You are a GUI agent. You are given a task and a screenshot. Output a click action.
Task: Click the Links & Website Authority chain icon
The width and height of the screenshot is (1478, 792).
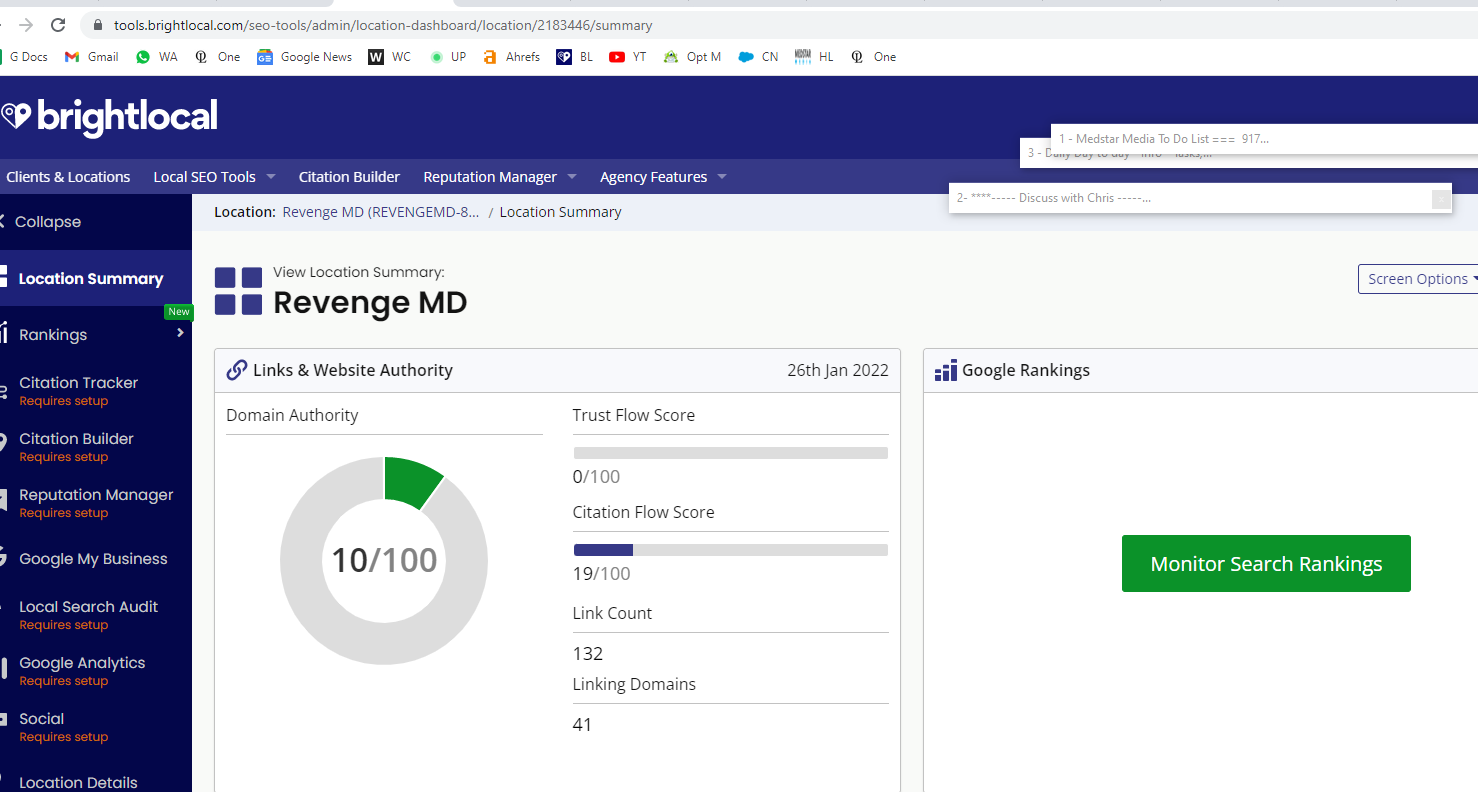[x=237, y=370]
